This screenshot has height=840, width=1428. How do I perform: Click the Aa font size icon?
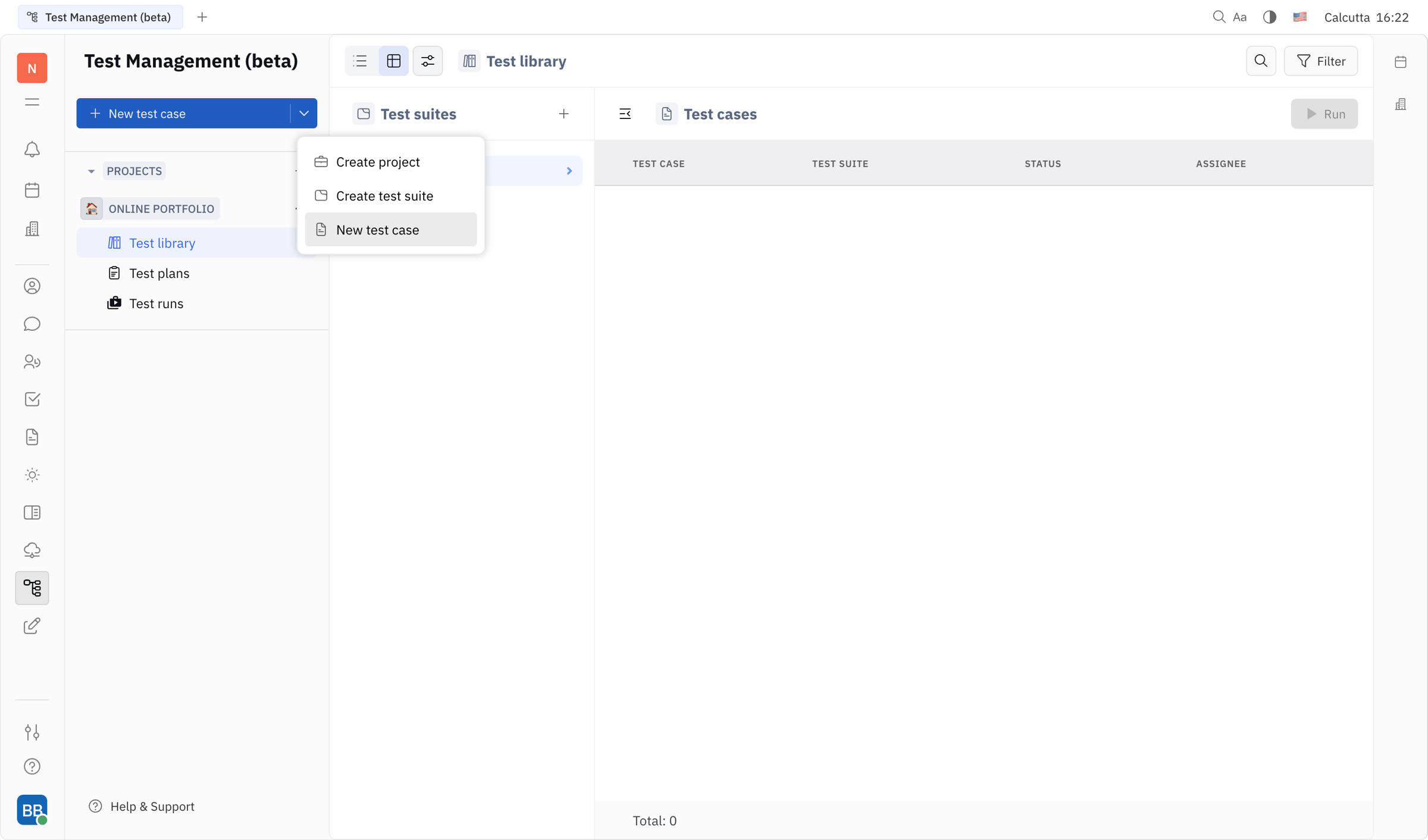coord(1240,17)
